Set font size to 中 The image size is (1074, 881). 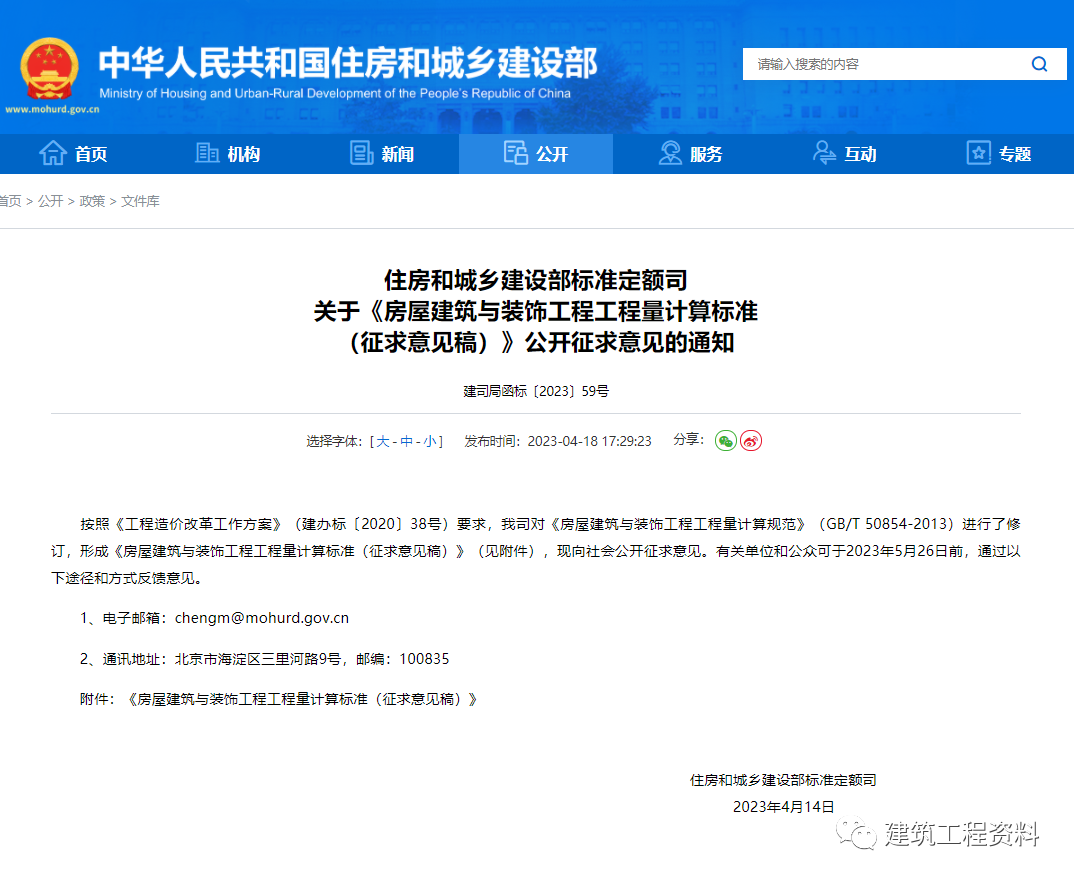[x=407, y=441]
